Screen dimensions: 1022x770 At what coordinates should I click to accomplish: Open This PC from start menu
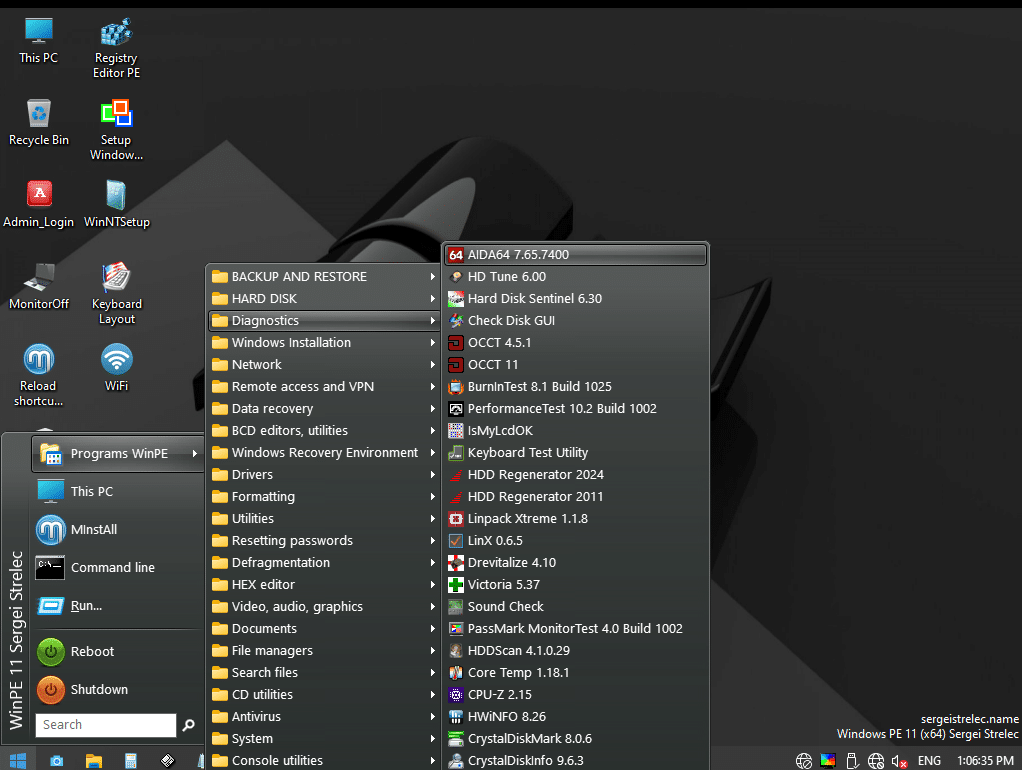pyautogui.click(x=118, y=492)
